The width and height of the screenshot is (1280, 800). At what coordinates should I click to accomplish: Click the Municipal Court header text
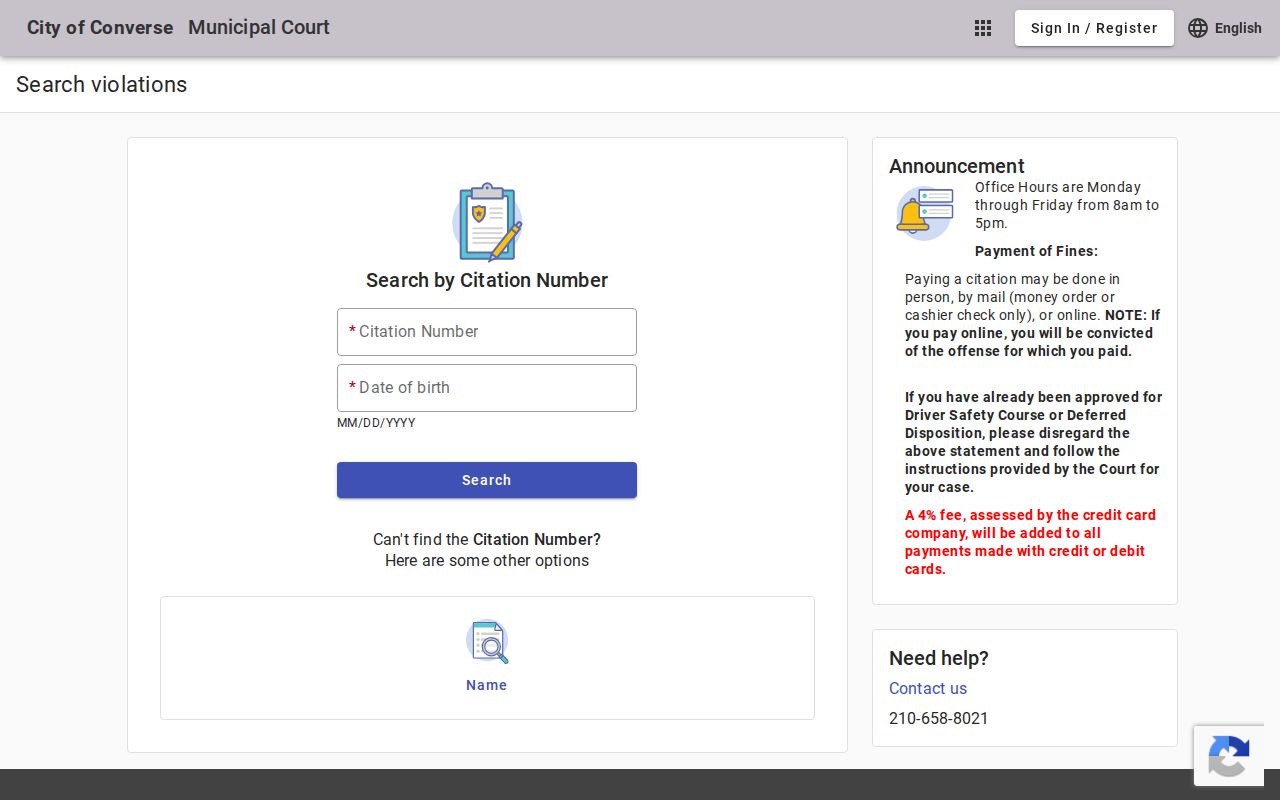pos(259,28)
